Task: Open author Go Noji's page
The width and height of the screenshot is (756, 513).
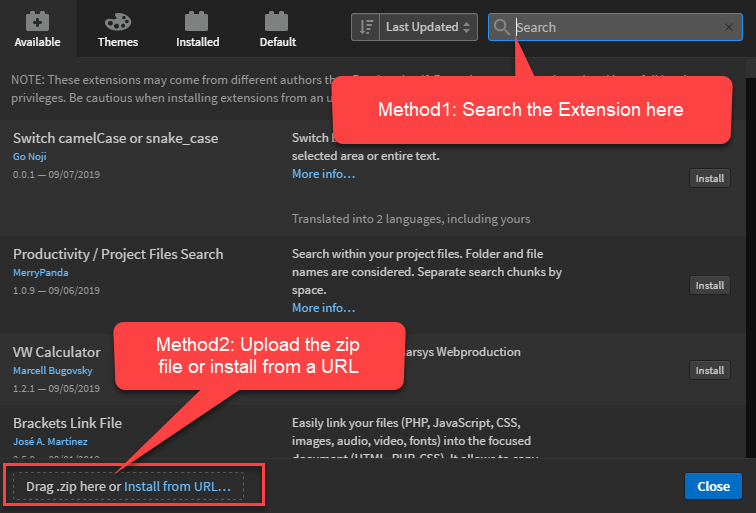Action: [30, 157]
